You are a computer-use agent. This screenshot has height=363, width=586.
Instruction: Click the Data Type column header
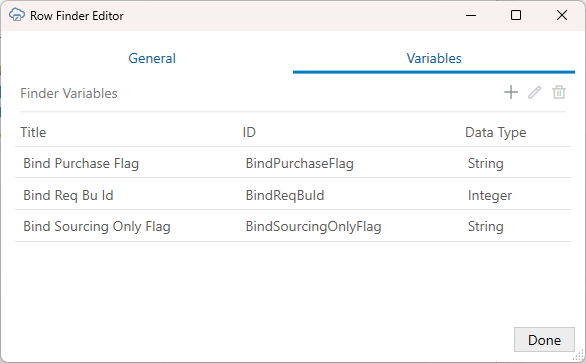[496, 132]
